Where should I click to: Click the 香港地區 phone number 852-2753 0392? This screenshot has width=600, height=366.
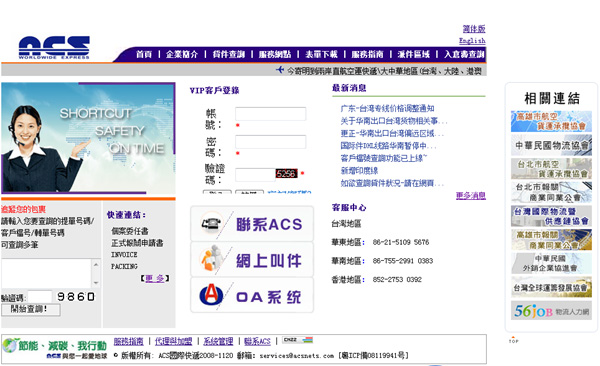point(397,279)
